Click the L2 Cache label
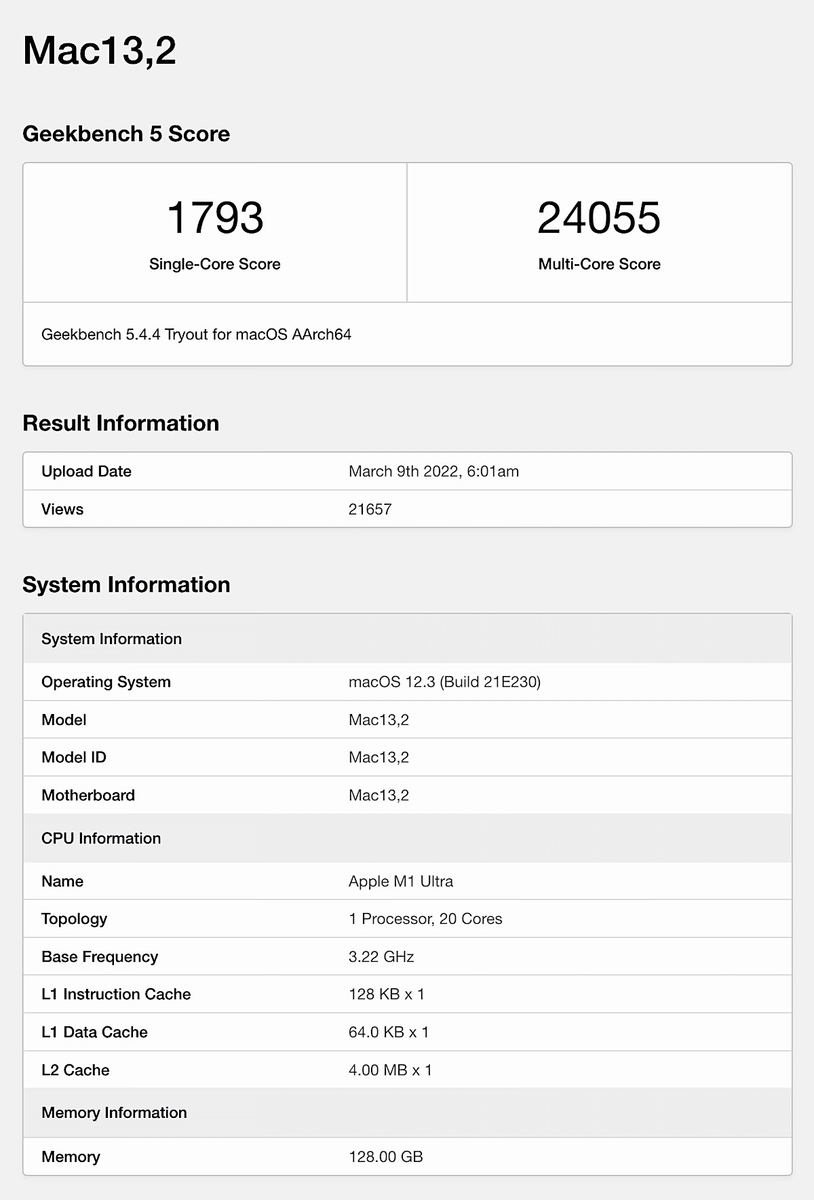Screen dimensions: 814x1200 coord(75,1070)
